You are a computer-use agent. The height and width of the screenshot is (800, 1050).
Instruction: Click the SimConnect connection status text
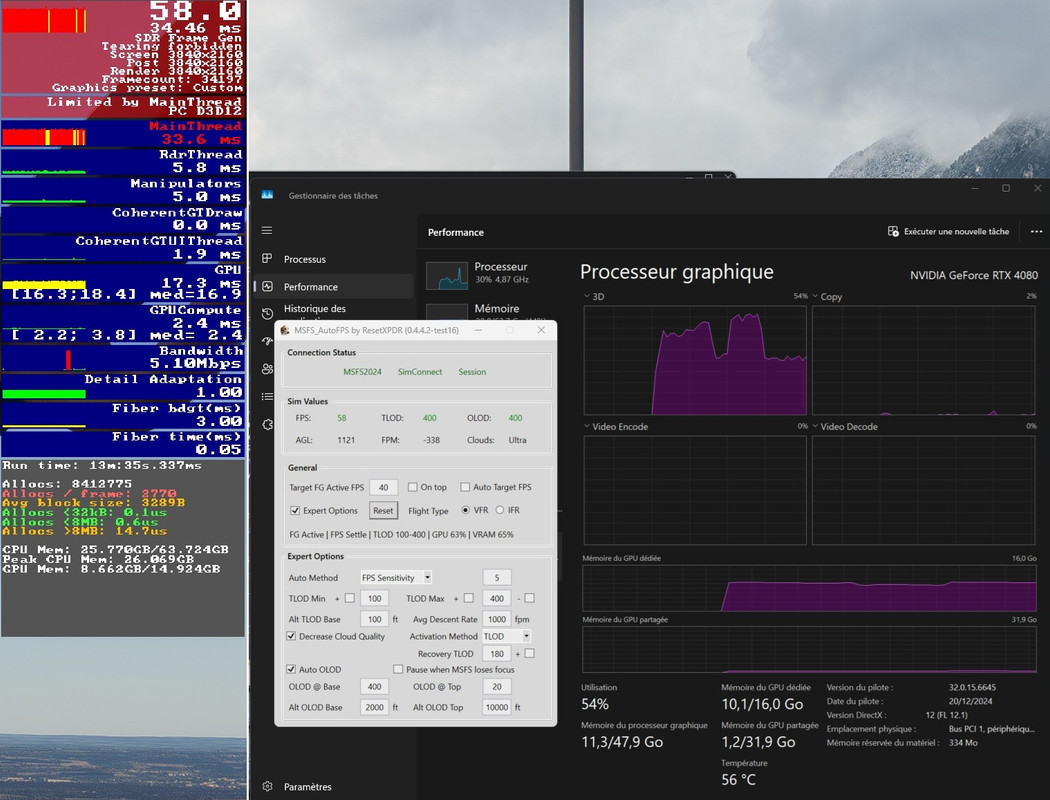(420, 372)
